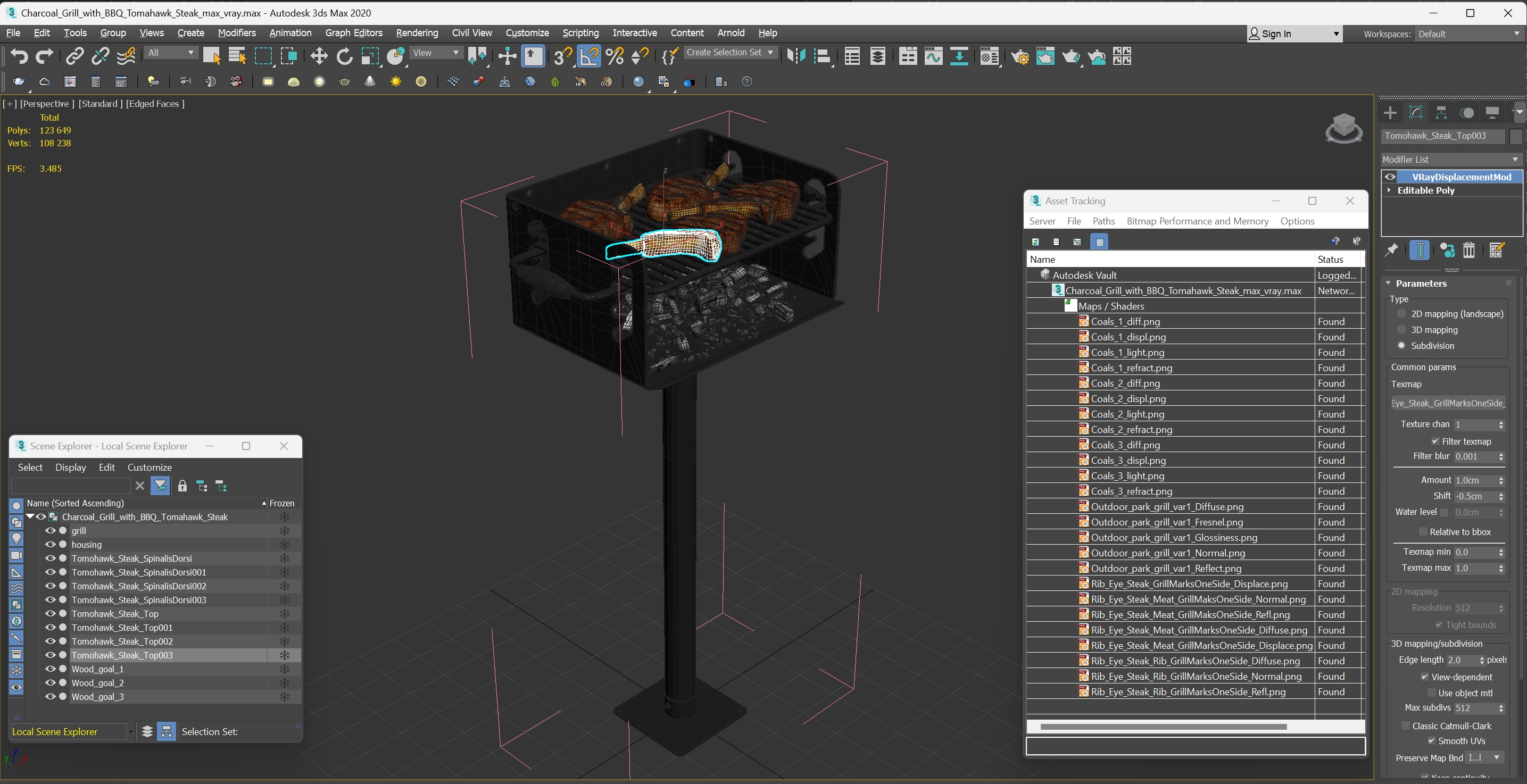Select table view icon in Asset Tracking

tap(1100, 242)
